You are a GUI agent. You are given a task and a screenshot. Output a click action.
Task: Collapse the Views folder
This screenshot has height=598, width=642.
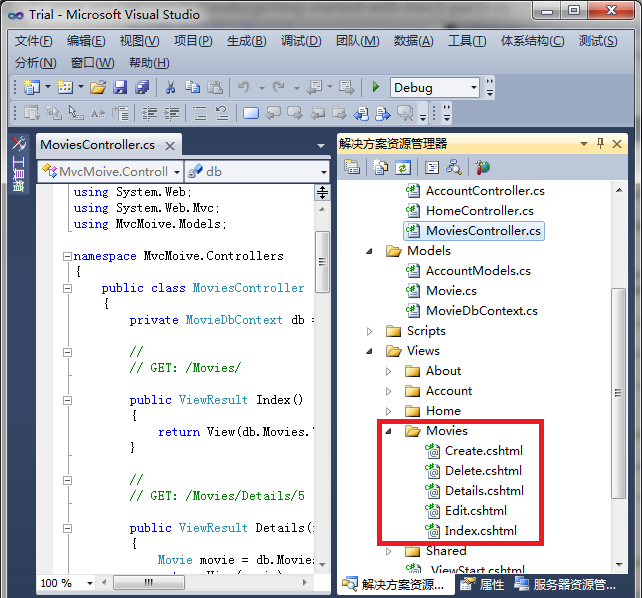pyautogui.click(x=369, y=351)
